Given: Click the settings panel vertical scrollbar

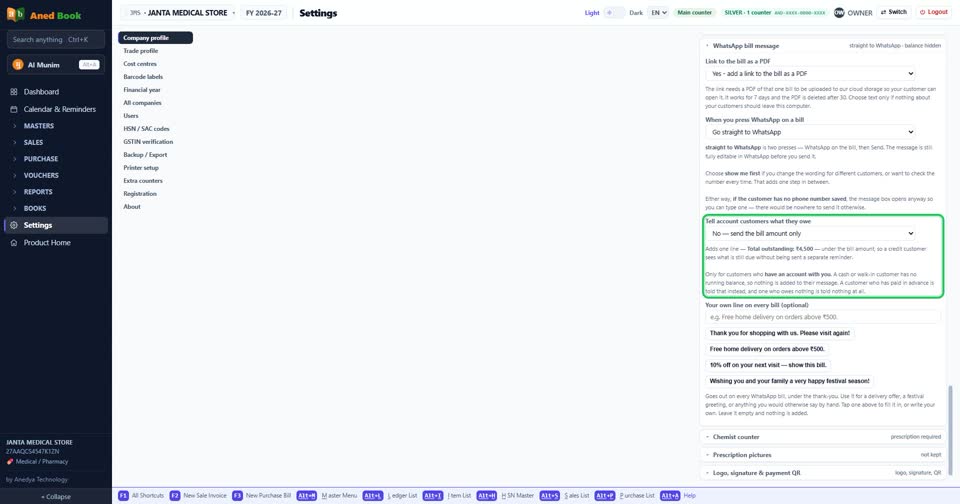Looking at the screenshot, I should pos(950,429).
